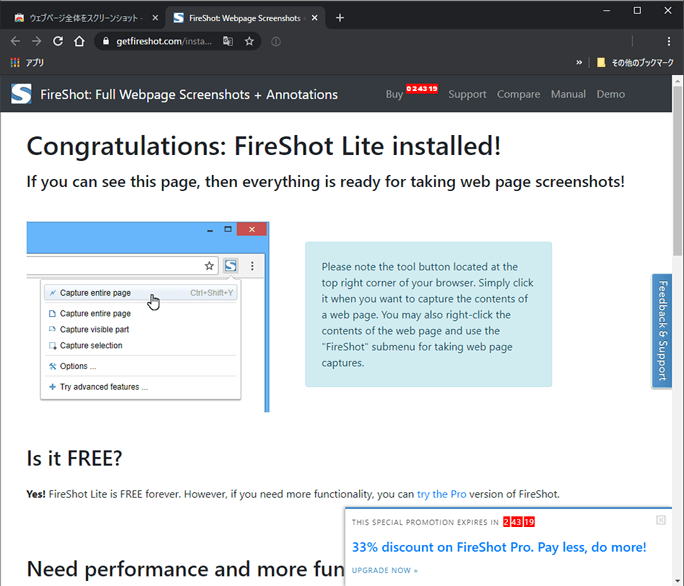
Task: Open the その他のブックマーク folder
Action: [635, 62]
